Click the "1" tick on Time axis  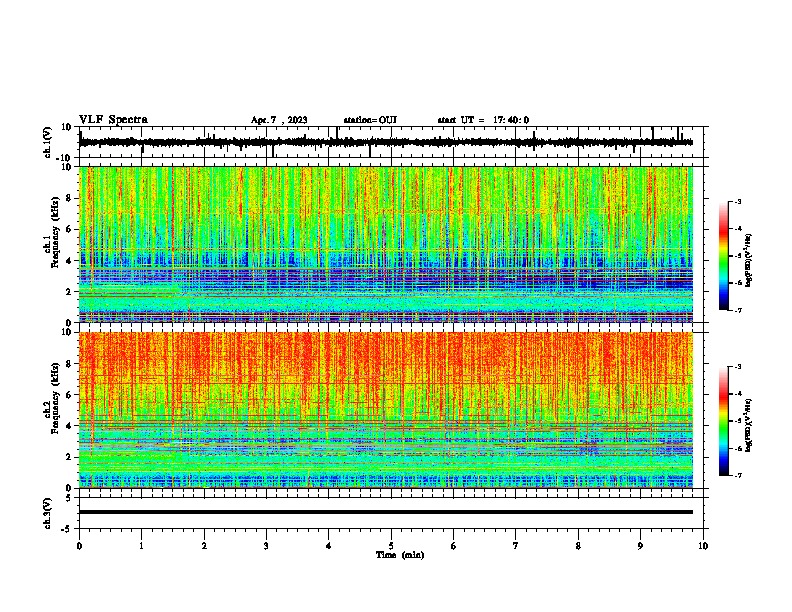pyautogui.click(x=141, y=546)
